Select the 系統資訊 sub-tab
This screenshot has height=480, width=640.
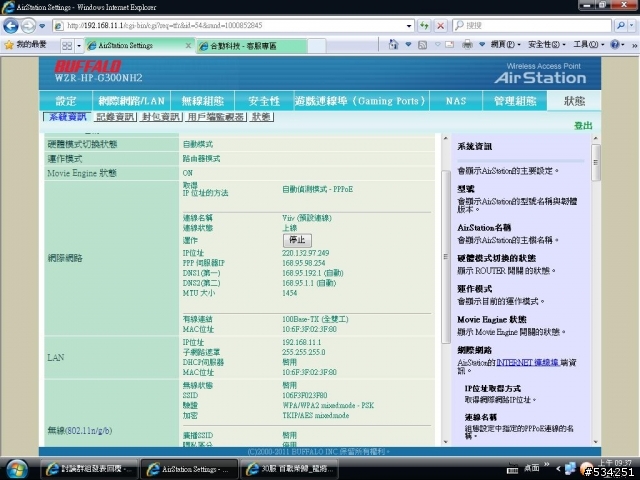click(x=67, y=117)
